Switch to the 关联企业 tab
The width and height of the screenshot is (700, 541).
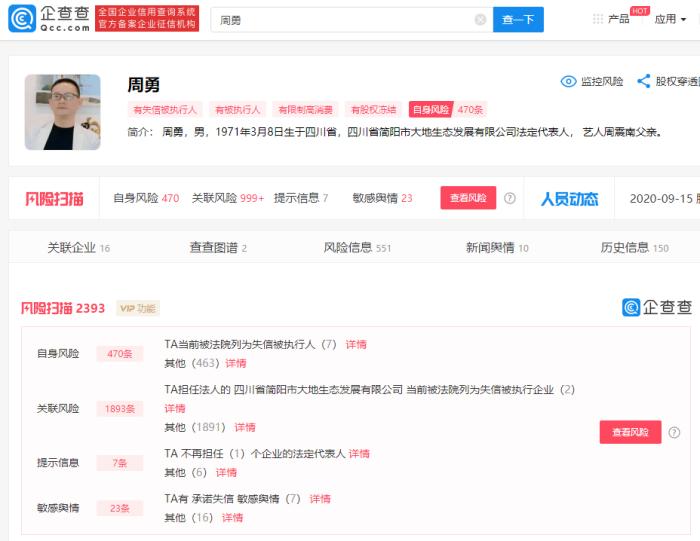(x=78, y=247)
